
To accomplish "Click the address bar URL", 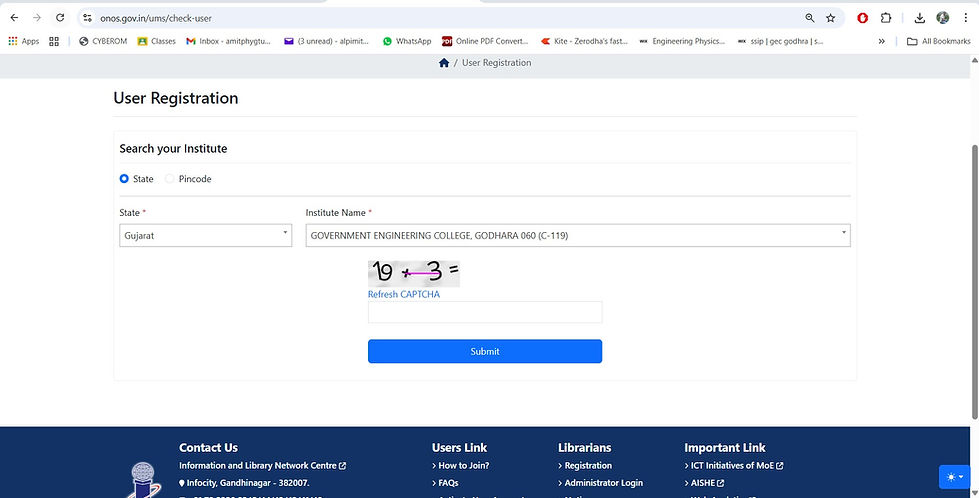I will (156, 18).
